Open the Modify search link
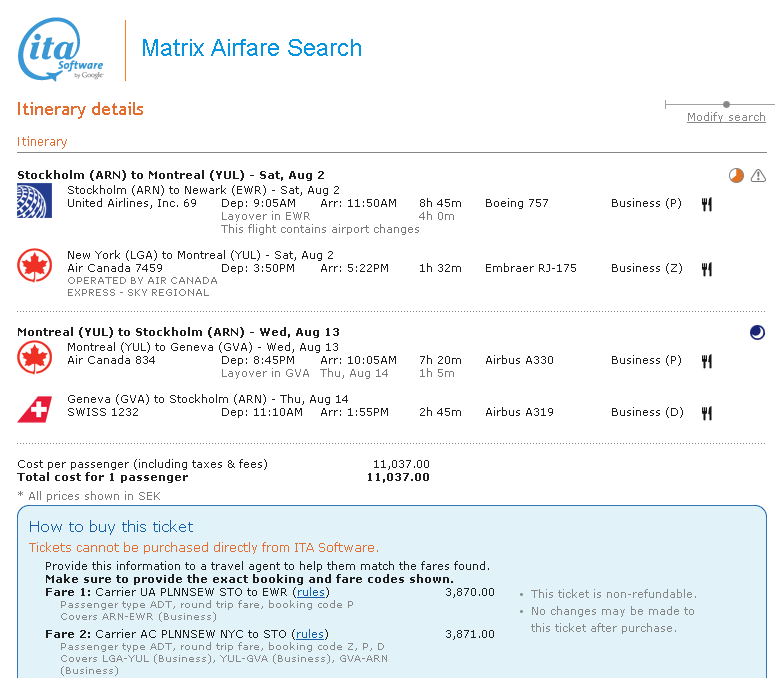The width and height of the screenshot is (775, 678). tap(726, 118)
